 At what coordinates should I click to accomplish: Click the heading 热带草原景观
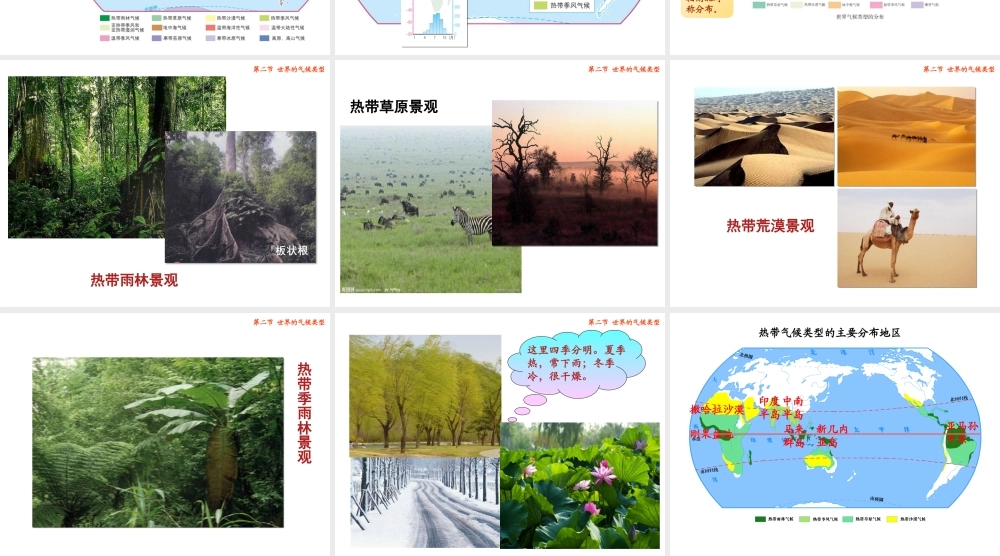(393, 106)
